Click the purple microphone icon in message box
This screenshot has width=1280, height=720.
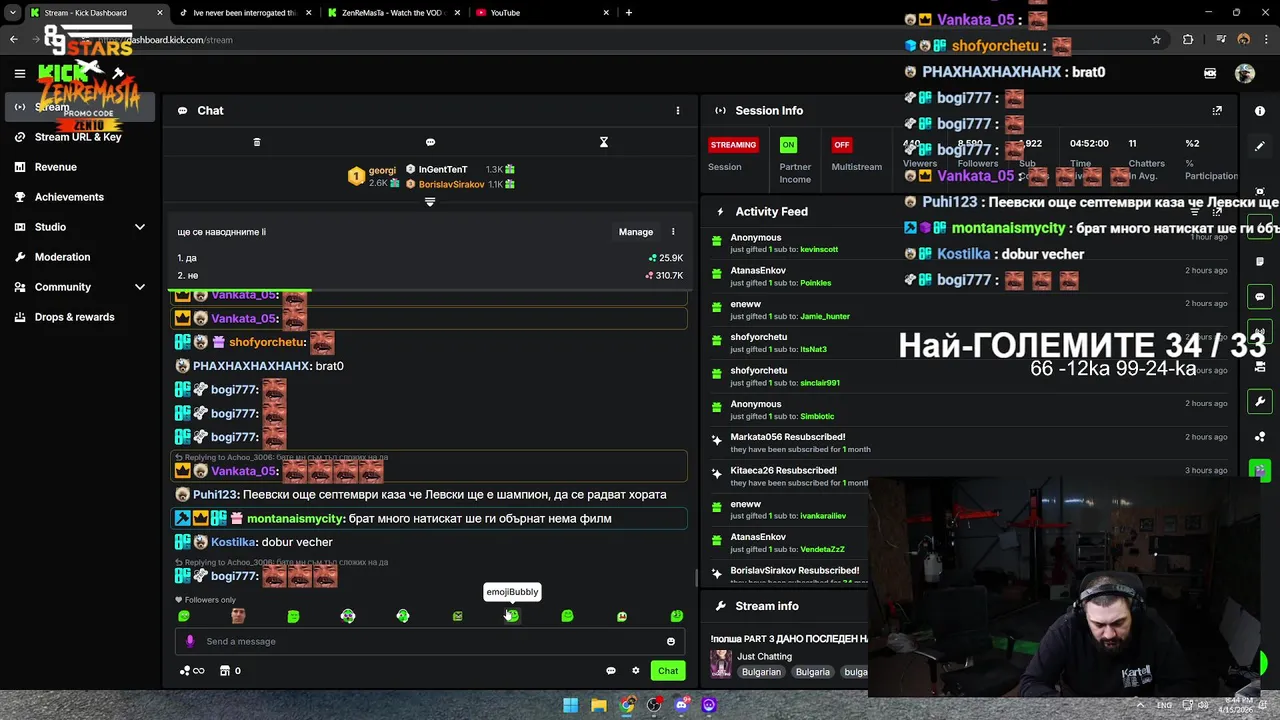190,641
